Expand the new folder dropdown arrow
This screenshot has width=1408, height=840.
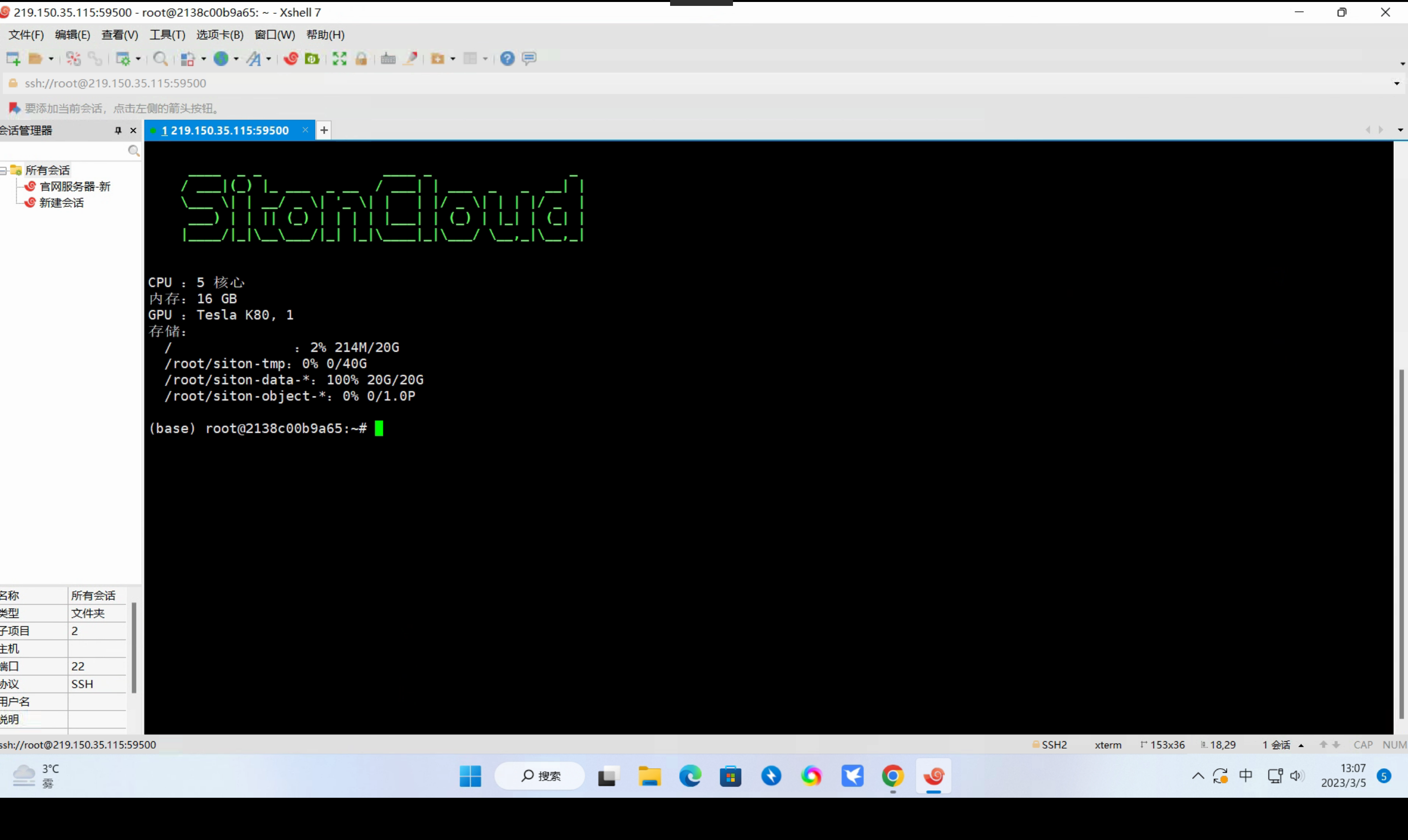click(453, 59)
